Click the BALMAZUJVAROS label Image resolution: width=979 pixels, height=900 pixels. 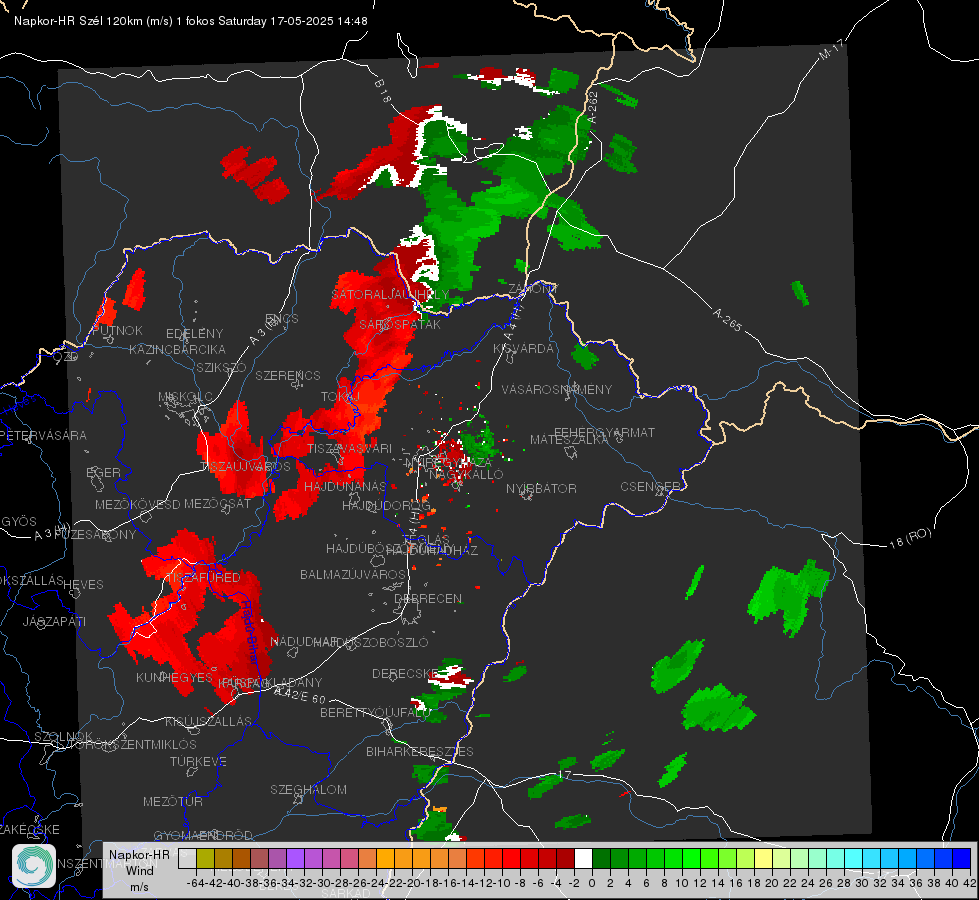pyautogui.click(x=353, y=574)
